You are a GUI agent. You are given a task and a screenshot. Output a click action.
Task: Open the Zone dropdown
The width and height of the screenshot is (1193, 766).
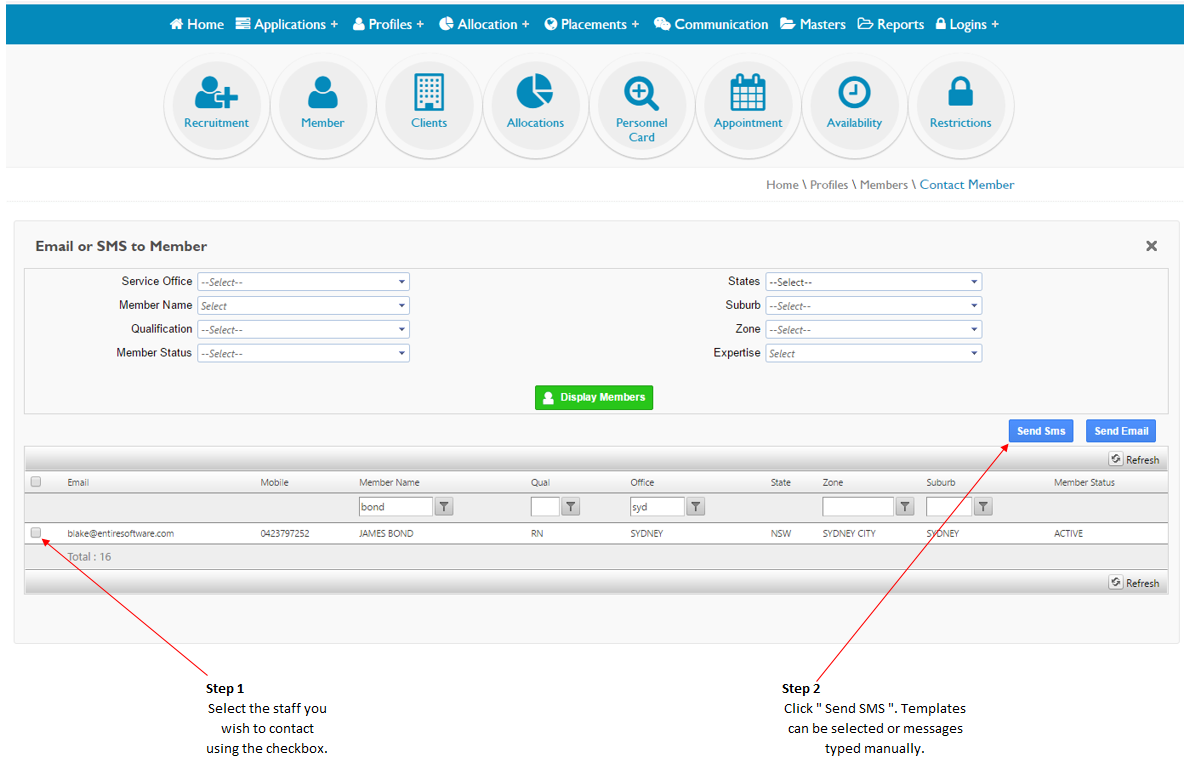coord(873,329)
